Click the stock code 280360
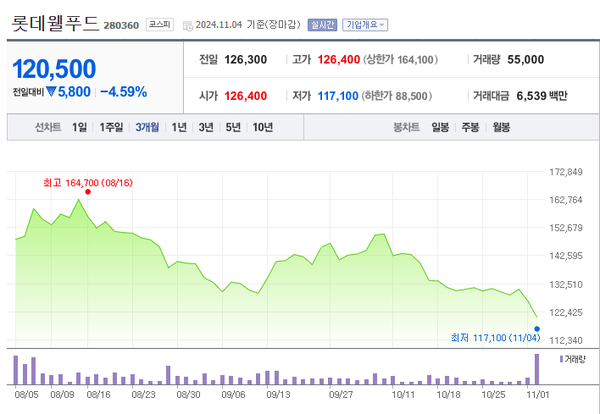 click(121, 26)
